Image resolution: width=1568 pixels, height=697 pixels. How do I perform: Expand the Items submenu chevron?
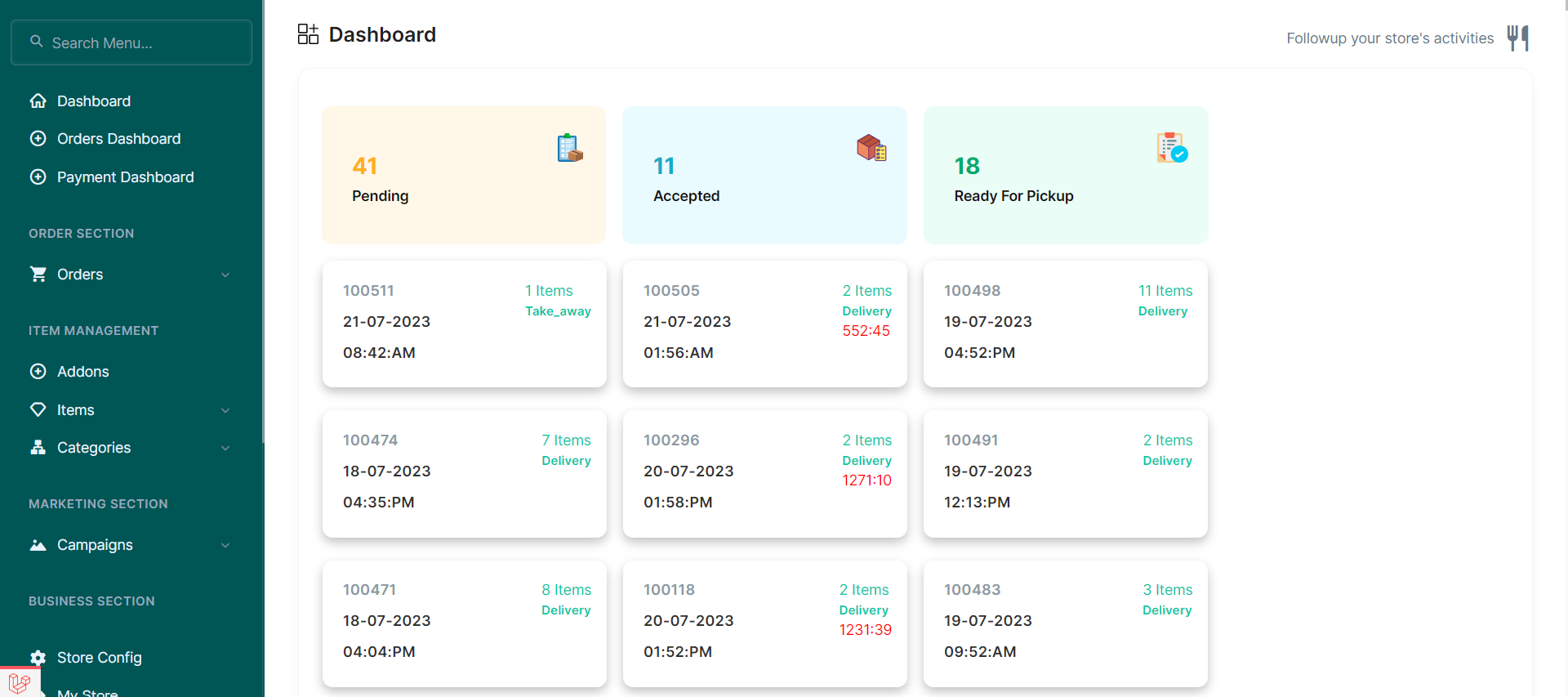point(225,410)
